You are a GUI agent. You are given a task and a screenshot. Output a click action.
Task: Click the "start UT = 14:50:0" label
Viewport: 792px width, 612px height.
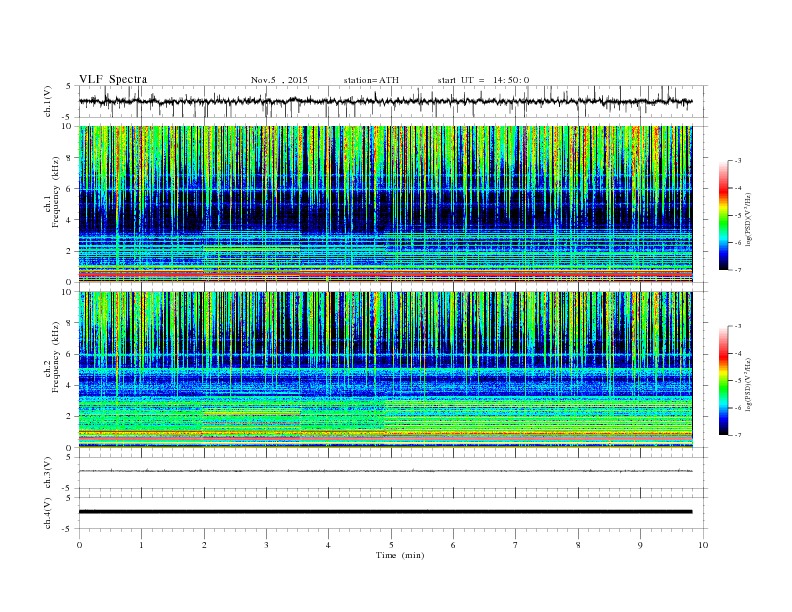click(483, 80)
